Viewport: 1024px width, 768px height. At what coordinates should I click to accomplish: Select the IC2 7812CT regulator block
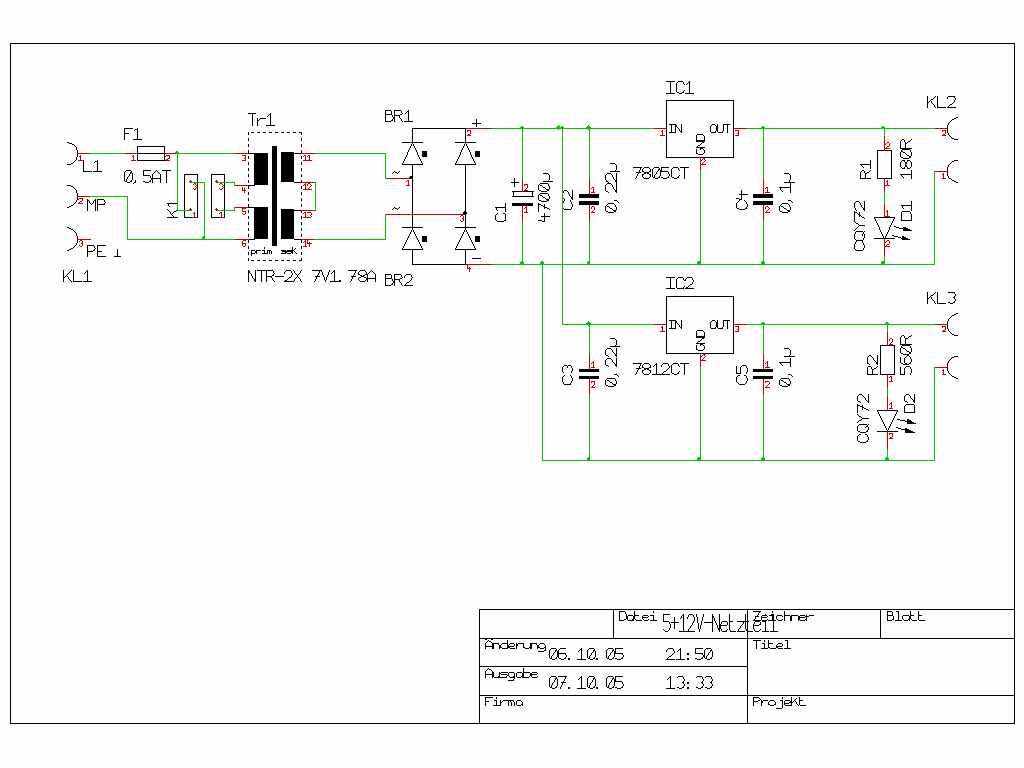click(699, 325)
